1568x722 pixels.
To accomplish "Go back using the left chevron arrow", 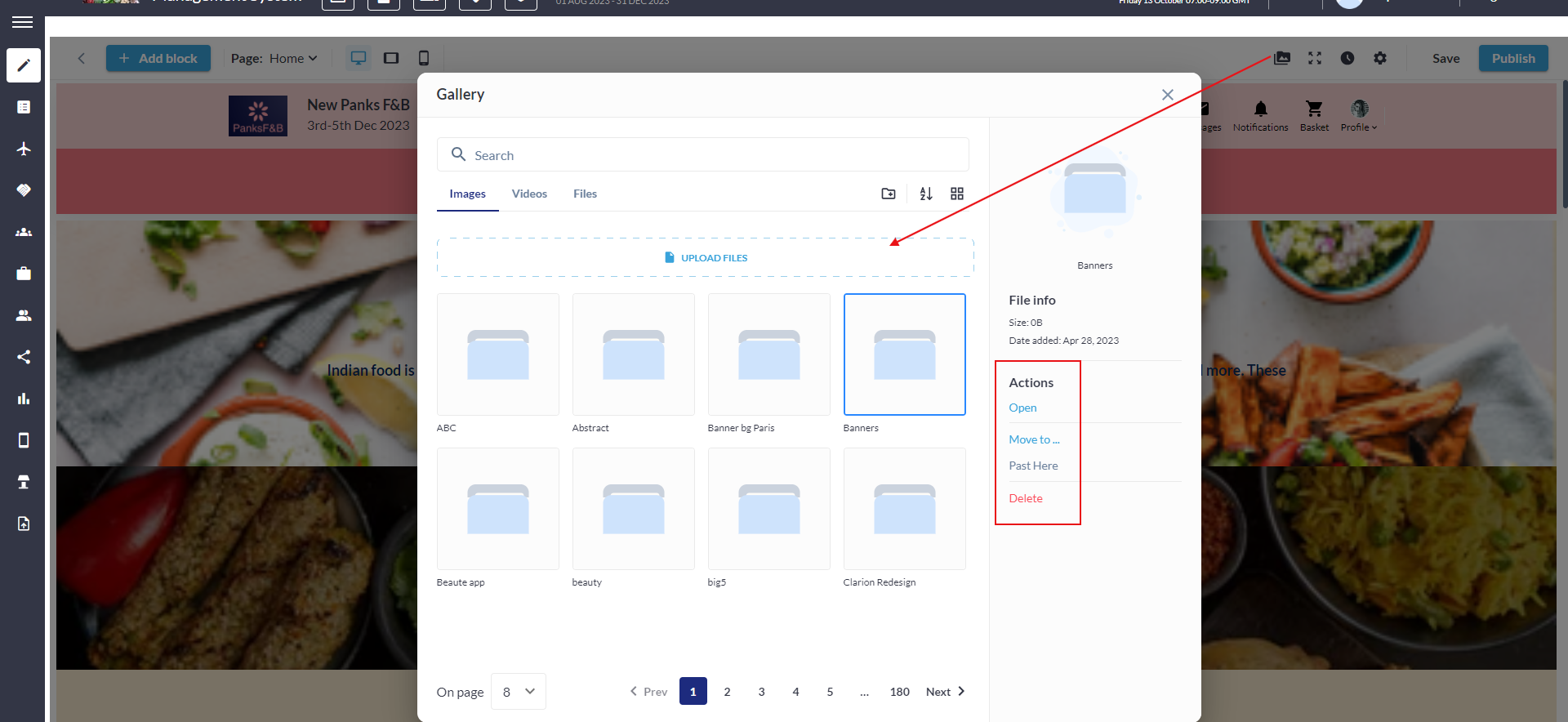I will 81,58.
